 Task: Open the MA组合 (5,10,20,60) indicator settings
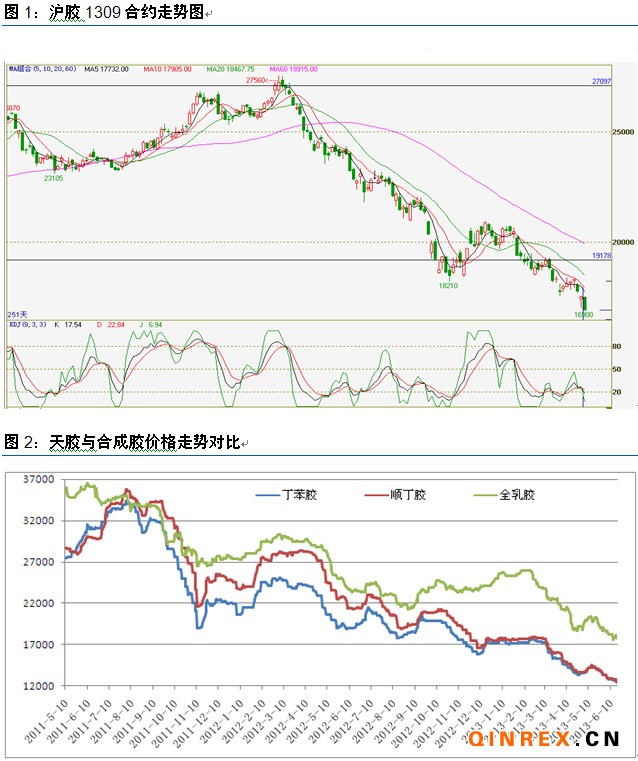[x=41, y=70]
